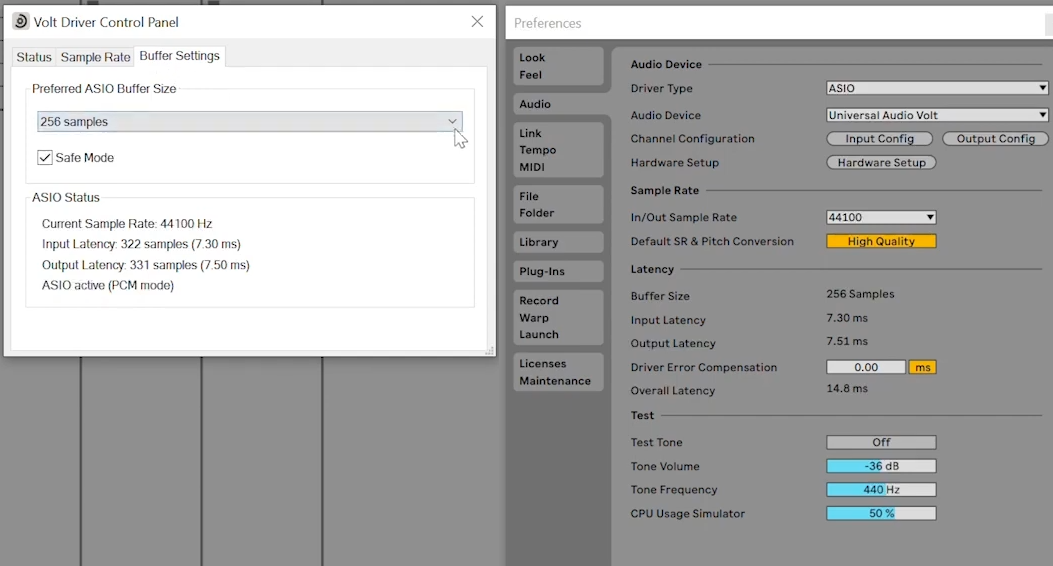Show the Licenses Maintenance preferences page
The image size is (1053, 566).
(558, 372)
